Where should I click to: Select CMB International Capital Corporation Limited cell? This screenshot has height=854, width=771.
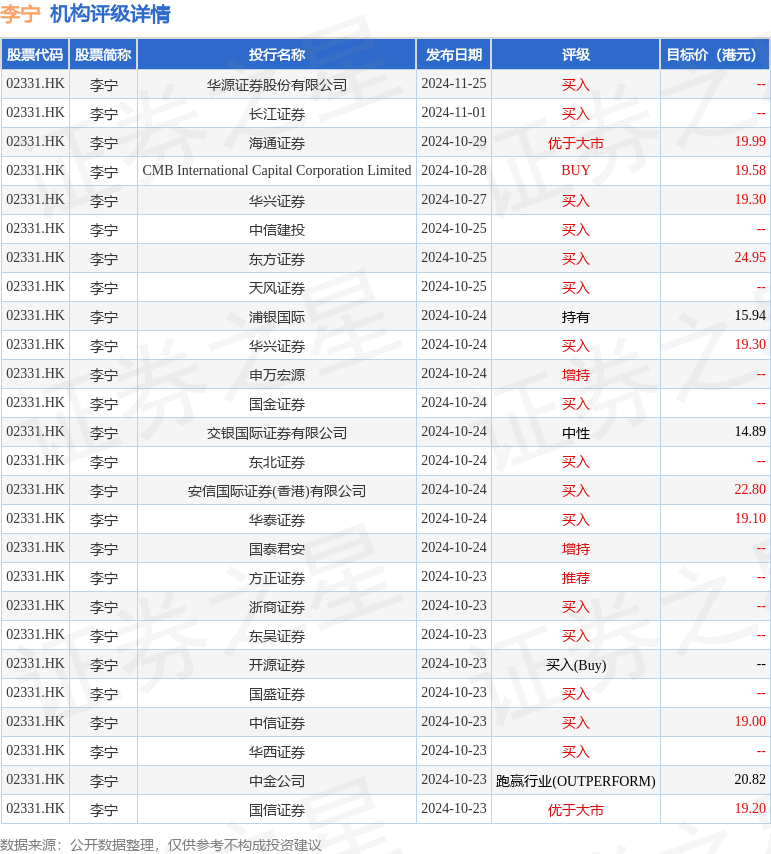point(277,170)
